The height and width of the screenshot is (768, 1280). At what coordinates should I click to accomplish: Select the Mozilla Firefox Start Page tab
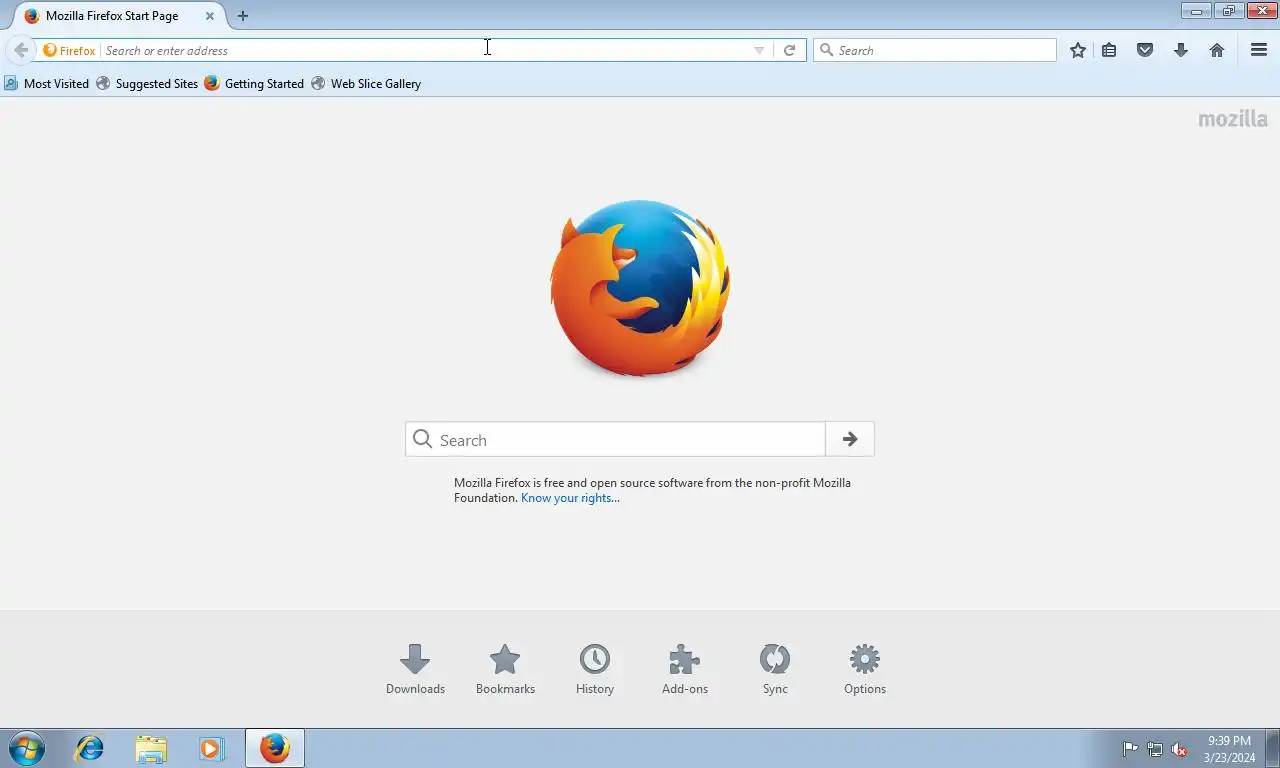(118, 16)
